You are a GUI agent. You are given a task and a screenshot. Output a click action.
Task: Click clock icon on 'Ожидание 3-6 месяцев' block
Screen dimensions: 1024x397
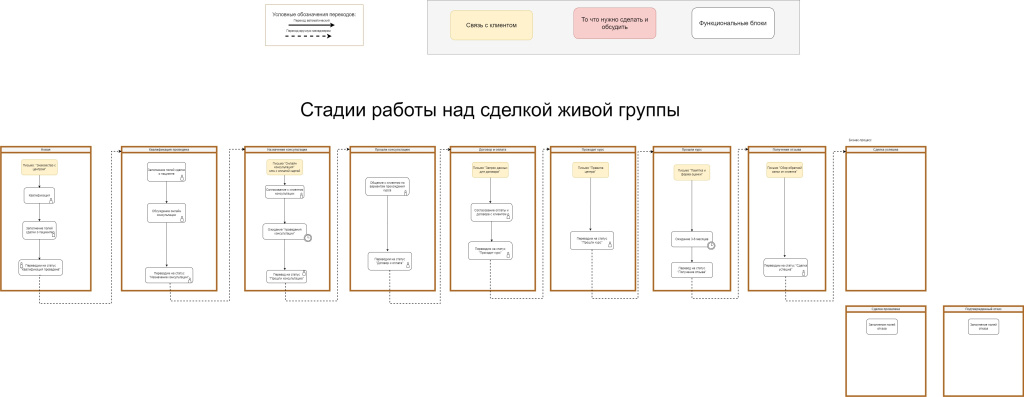(712, 246)
